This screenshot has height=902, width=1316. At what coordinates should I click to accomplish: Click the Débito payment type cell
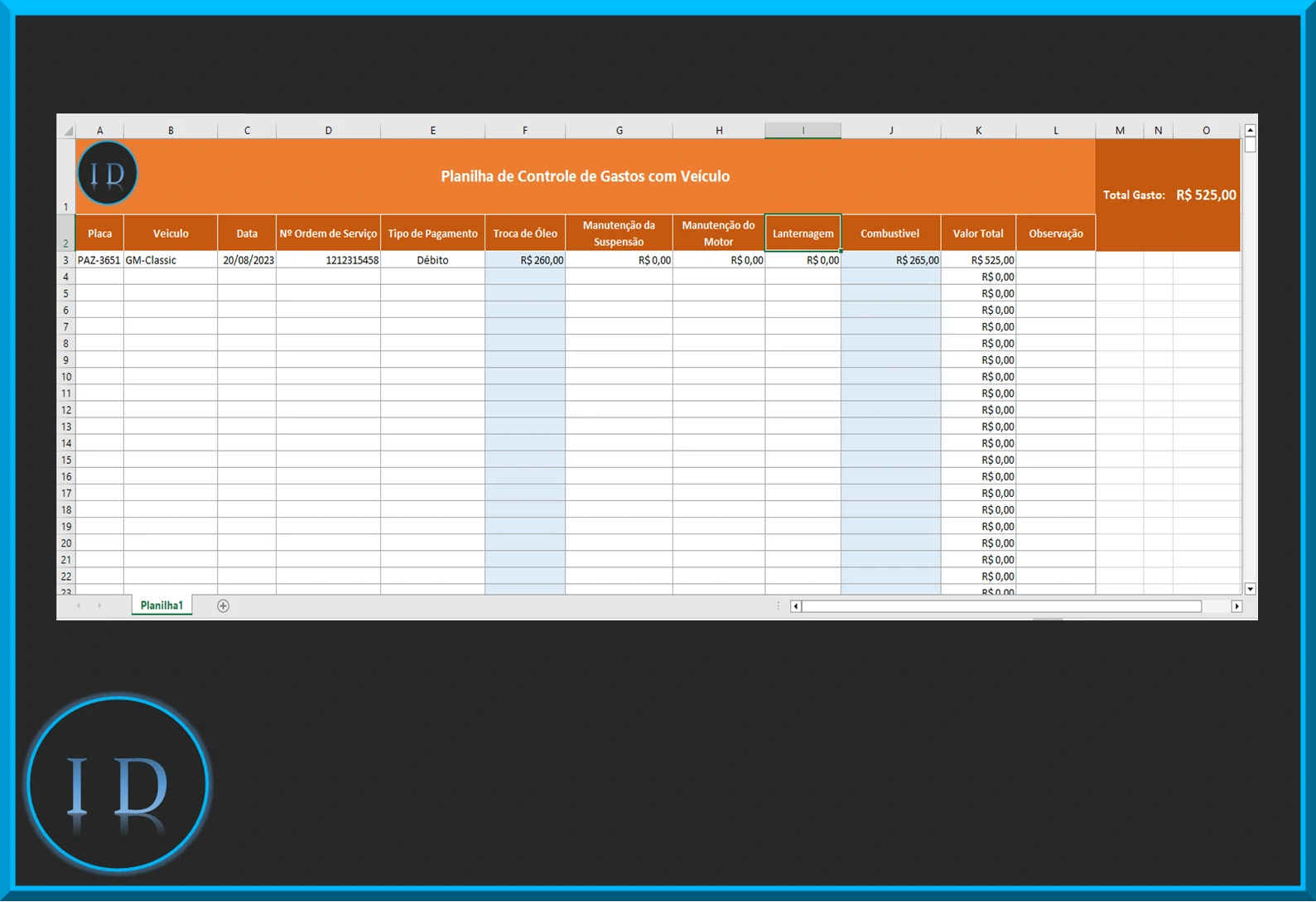tap(433, 260)
